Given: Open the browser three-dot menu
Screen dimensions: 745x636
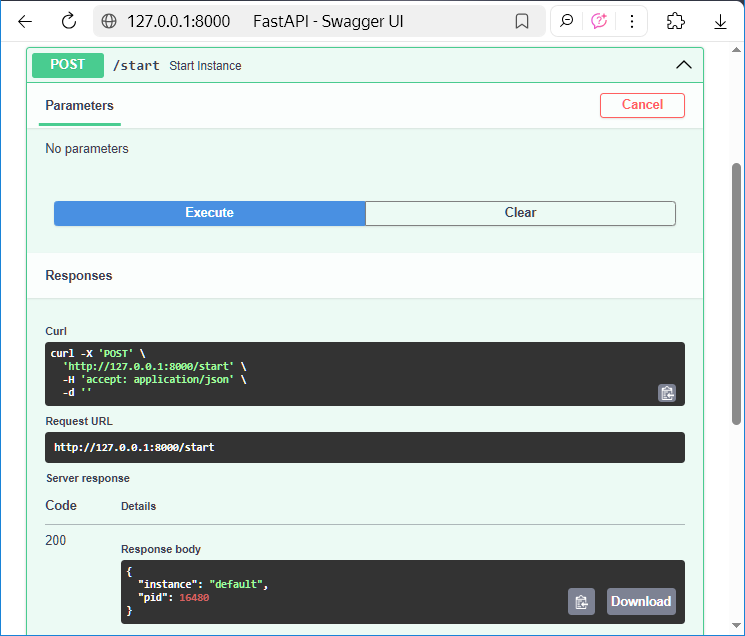Looking at the screenshot, I should [x=631, y=21].
